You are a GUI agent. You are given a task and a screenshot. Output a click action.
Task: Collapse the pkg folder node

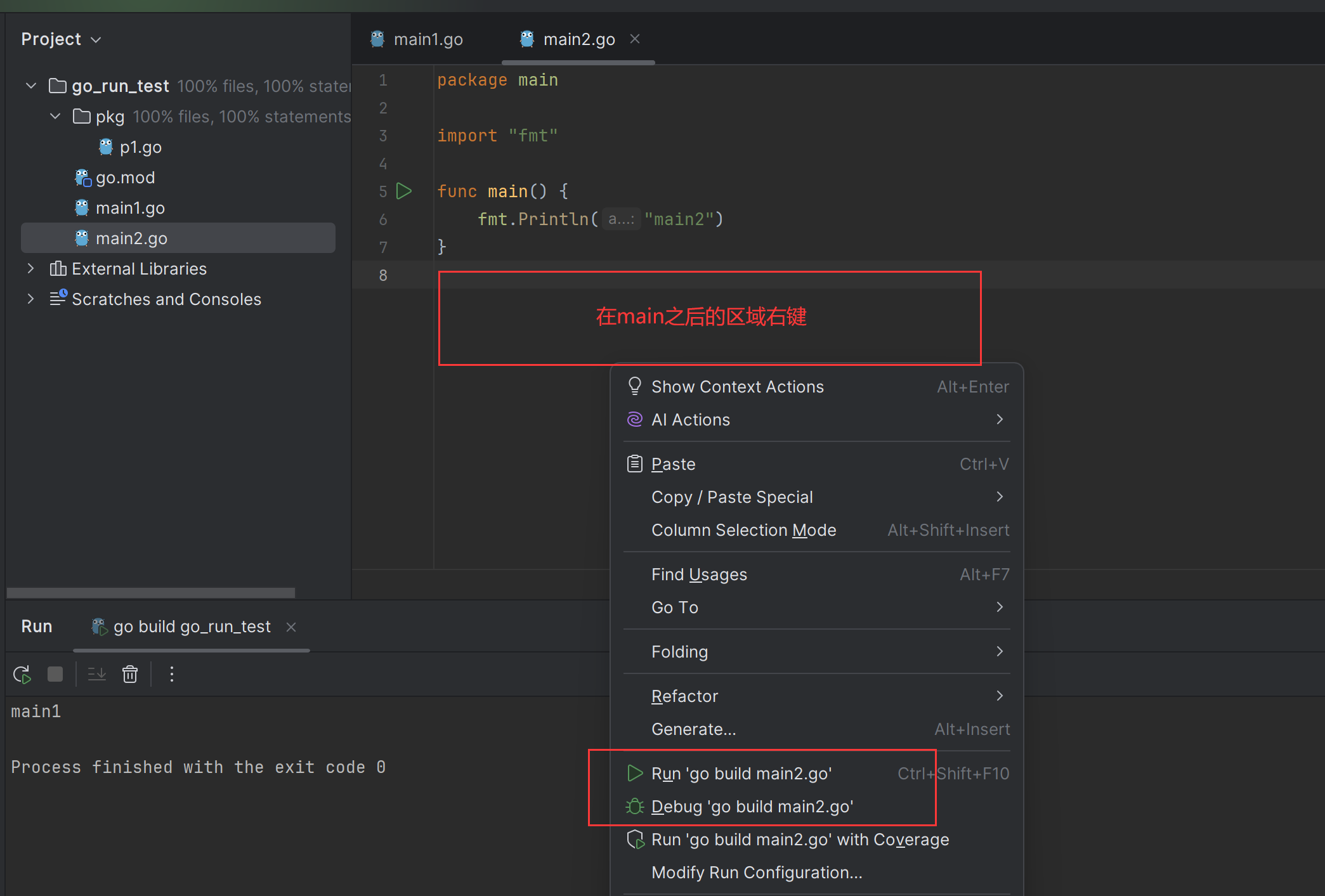click(55, 116)
